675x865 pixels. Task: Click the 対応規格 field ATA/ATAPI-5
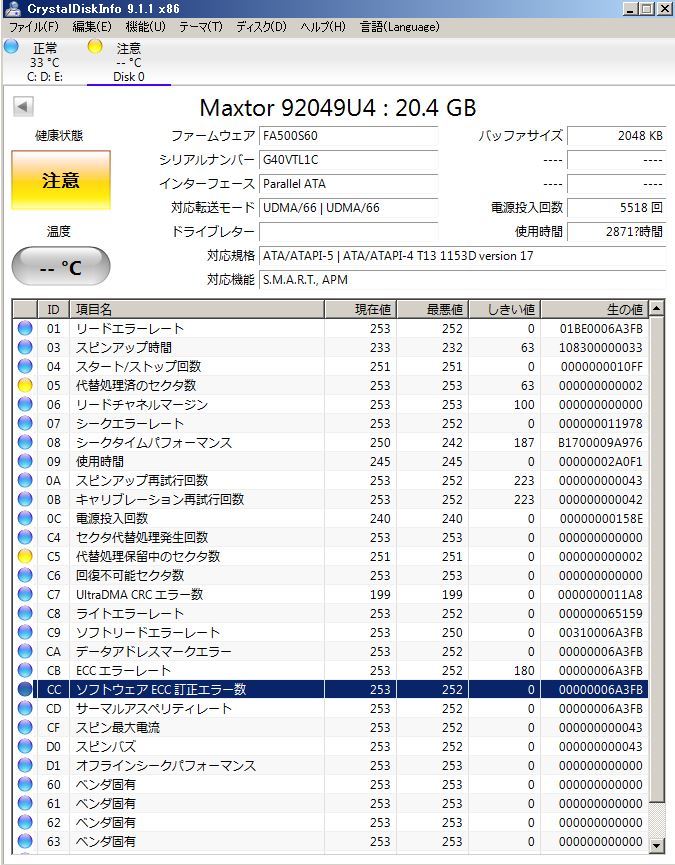[x=462, y=256]
